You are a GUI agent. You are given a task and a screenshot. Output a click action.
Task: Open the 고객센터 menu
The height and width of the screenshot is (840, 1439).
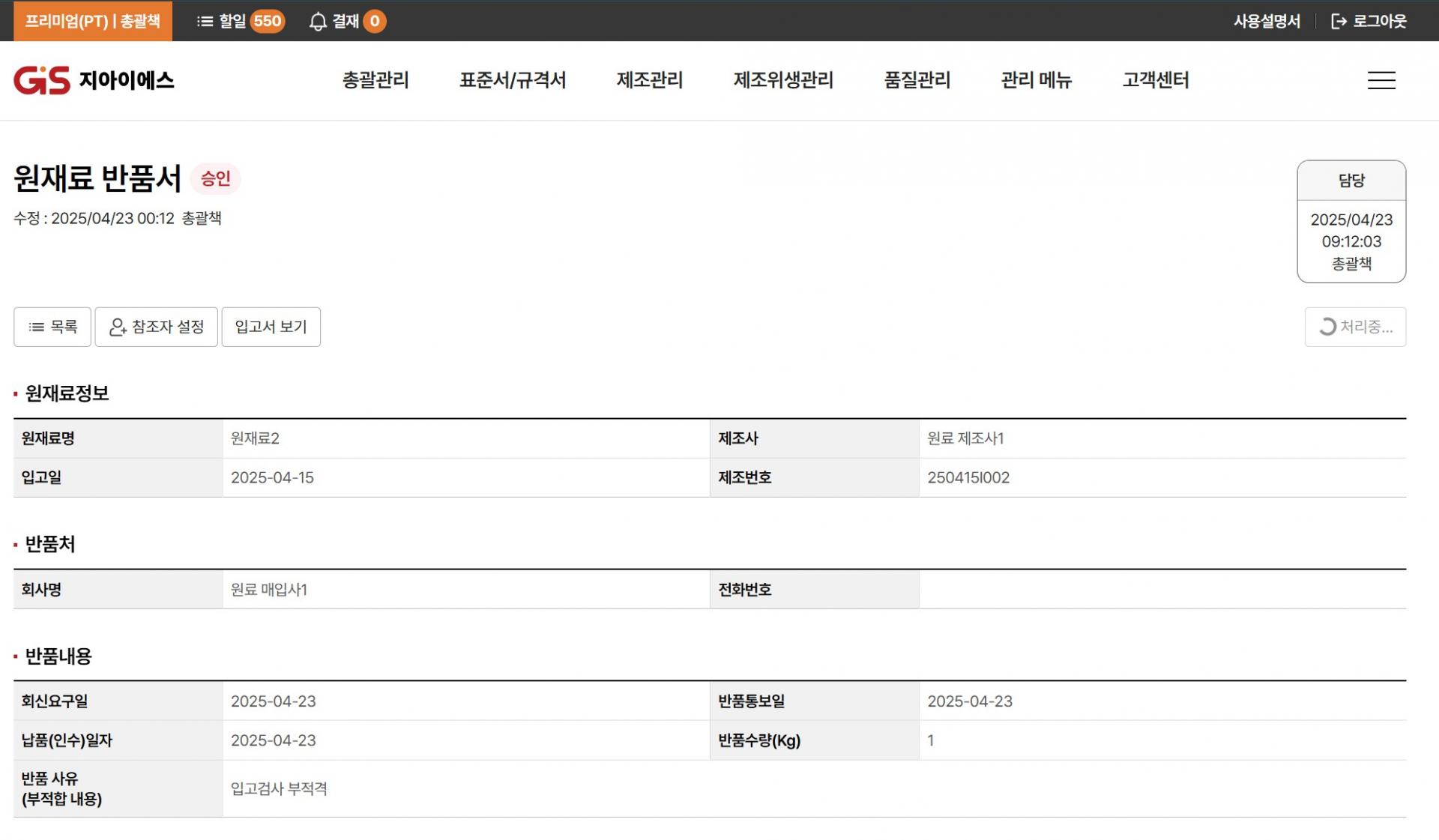[1155, 80]
